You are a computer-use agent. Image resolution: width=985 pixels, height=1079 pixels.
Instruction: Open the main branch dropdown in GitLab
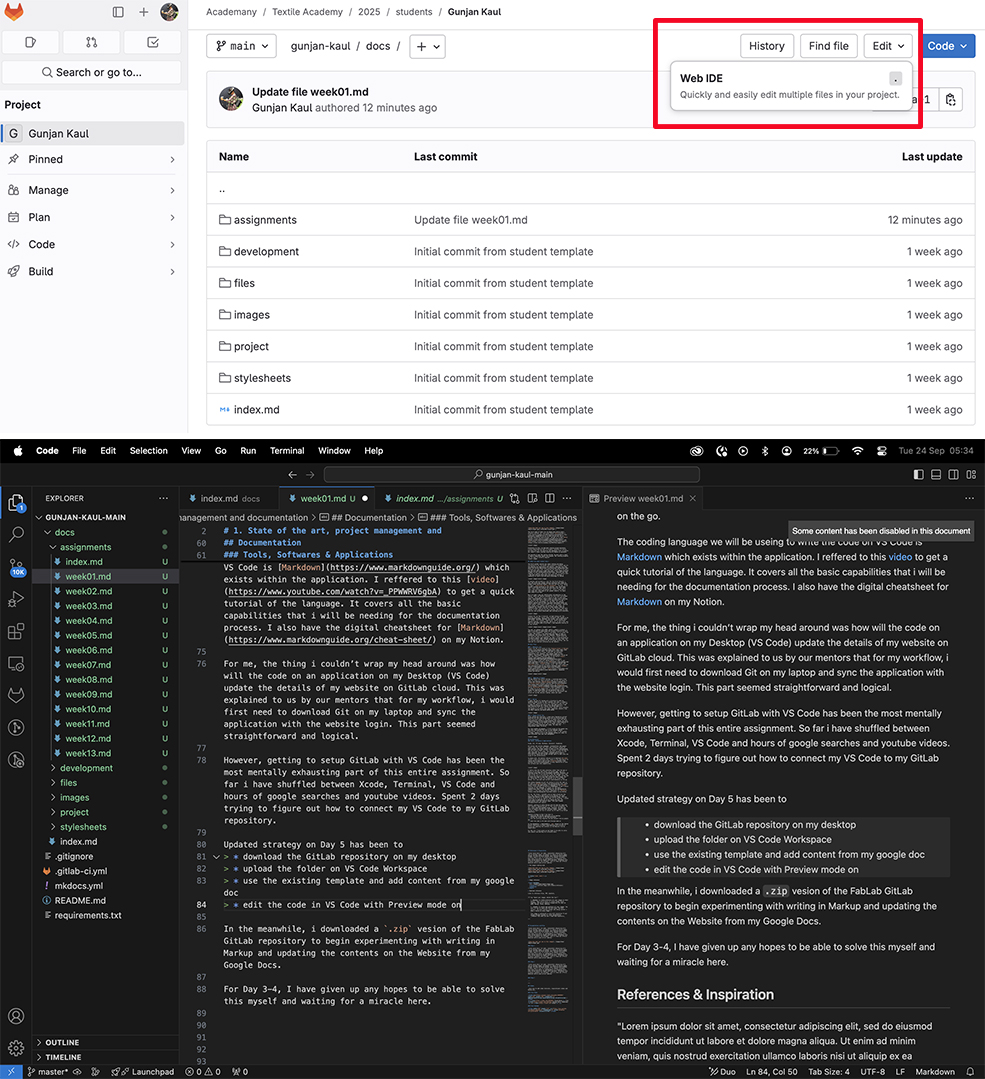click(242, 46)
